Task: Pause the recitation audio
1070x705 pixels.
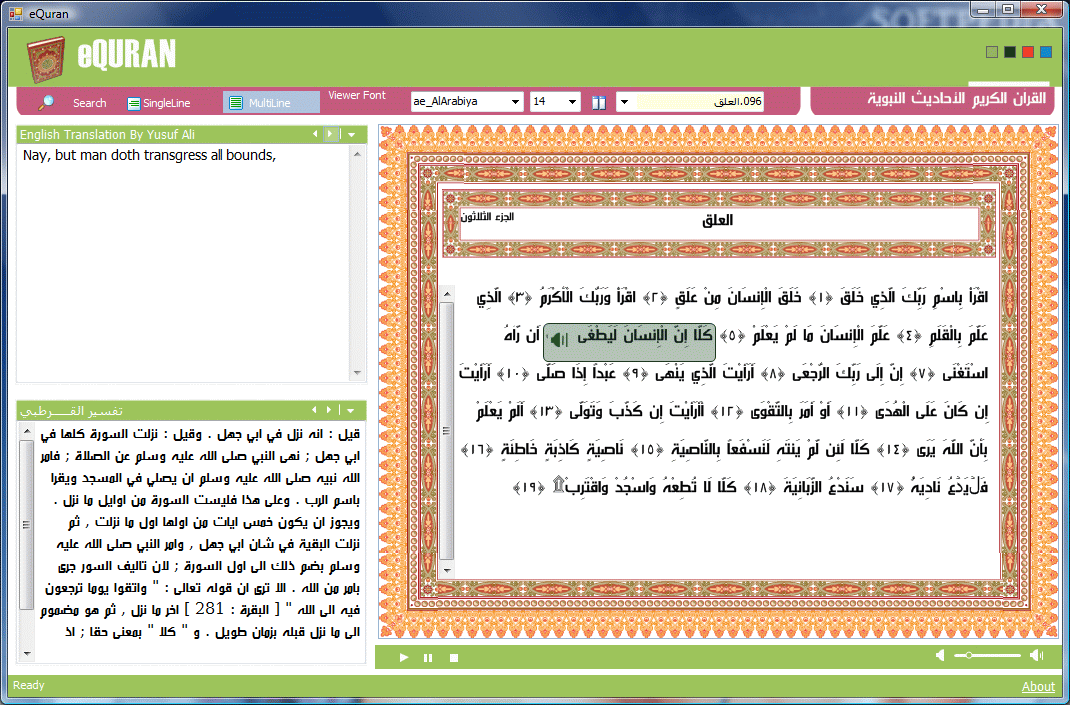Action: (428, 658)
